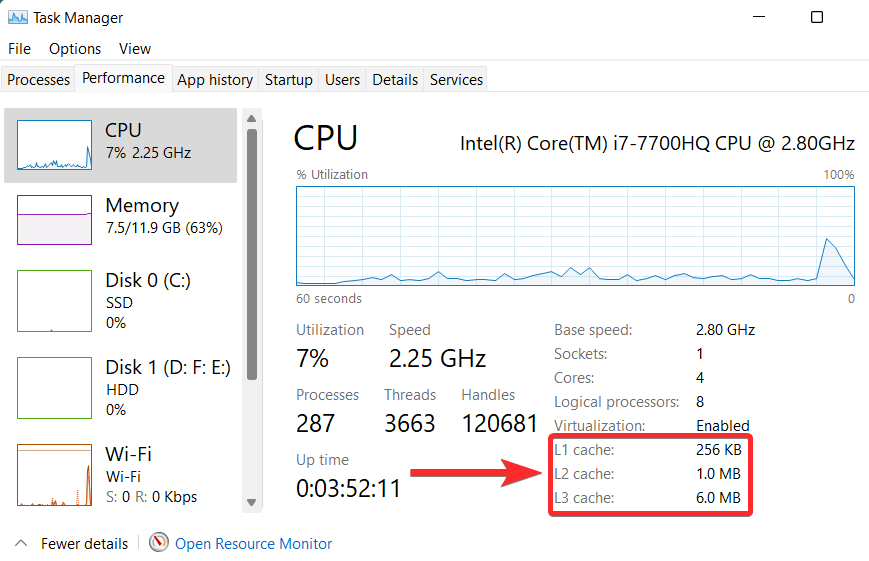Switch to the Processes tab
Viewport: 869px width, 561px height.
pyautogui.click(x=39, y=80)
